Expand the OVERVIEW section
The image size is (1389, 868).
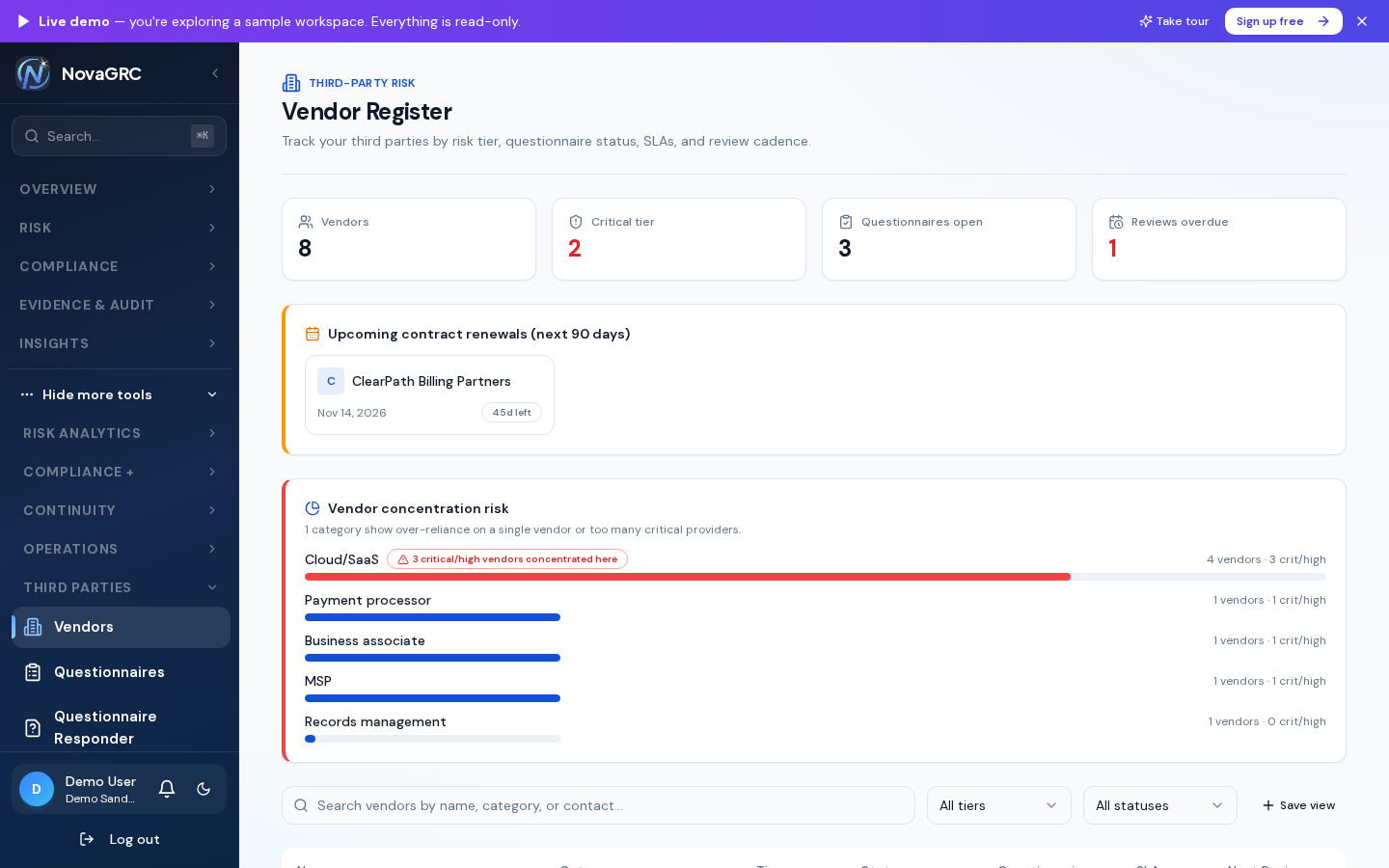click(x=119, y=189)
